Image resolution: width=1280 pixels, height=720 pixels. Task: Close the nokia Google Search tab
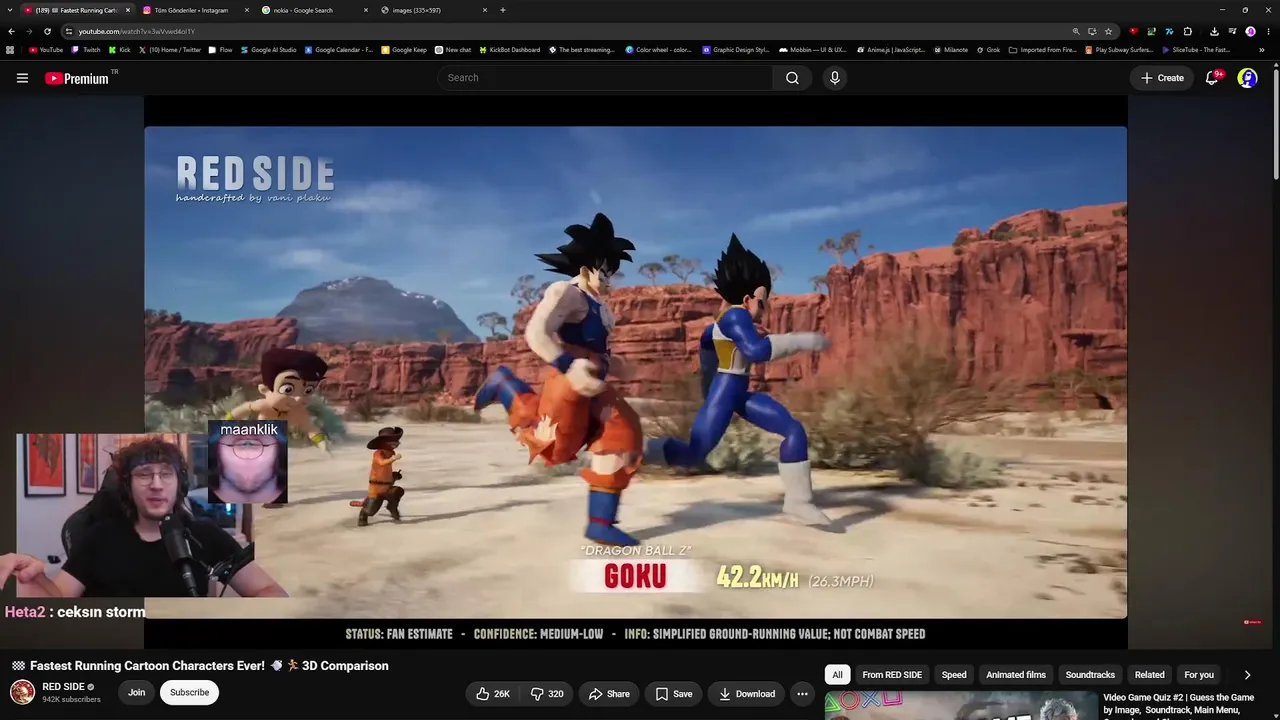[x=365, y=10]
